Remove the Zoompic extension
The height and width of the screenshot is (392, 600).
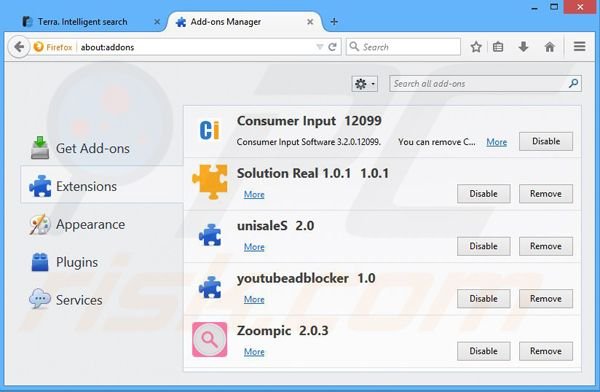[x=546, y=351]
